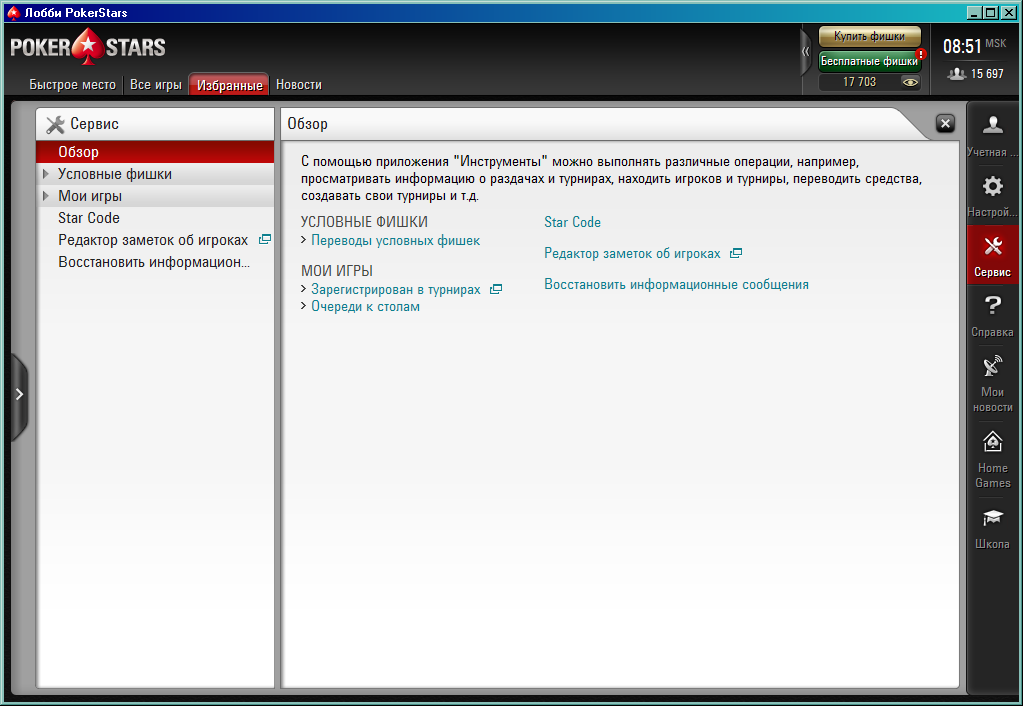Click the red alert badge on Бесплатные фишки
The image size is (1023, 706).
coord(921,54)
